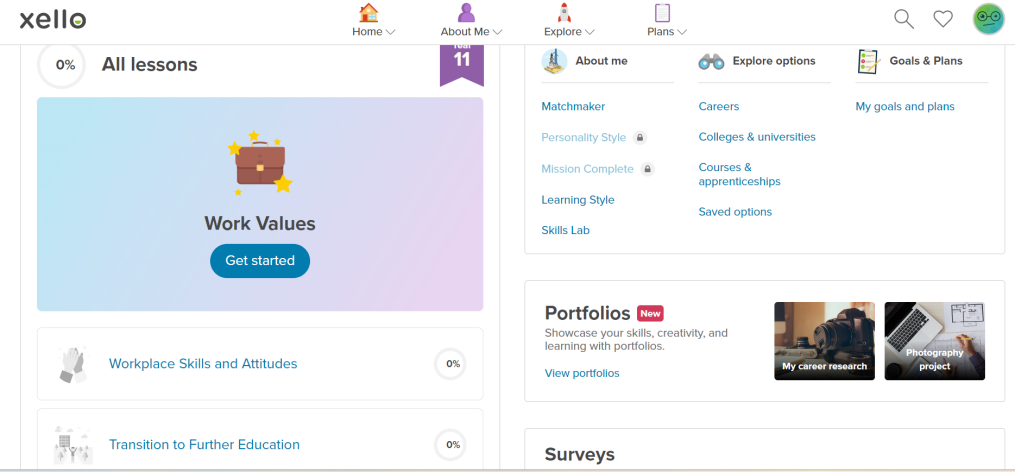Click the Year 11 purple ribbon badge
The image size is (1015, 472).
click(462, 63)
